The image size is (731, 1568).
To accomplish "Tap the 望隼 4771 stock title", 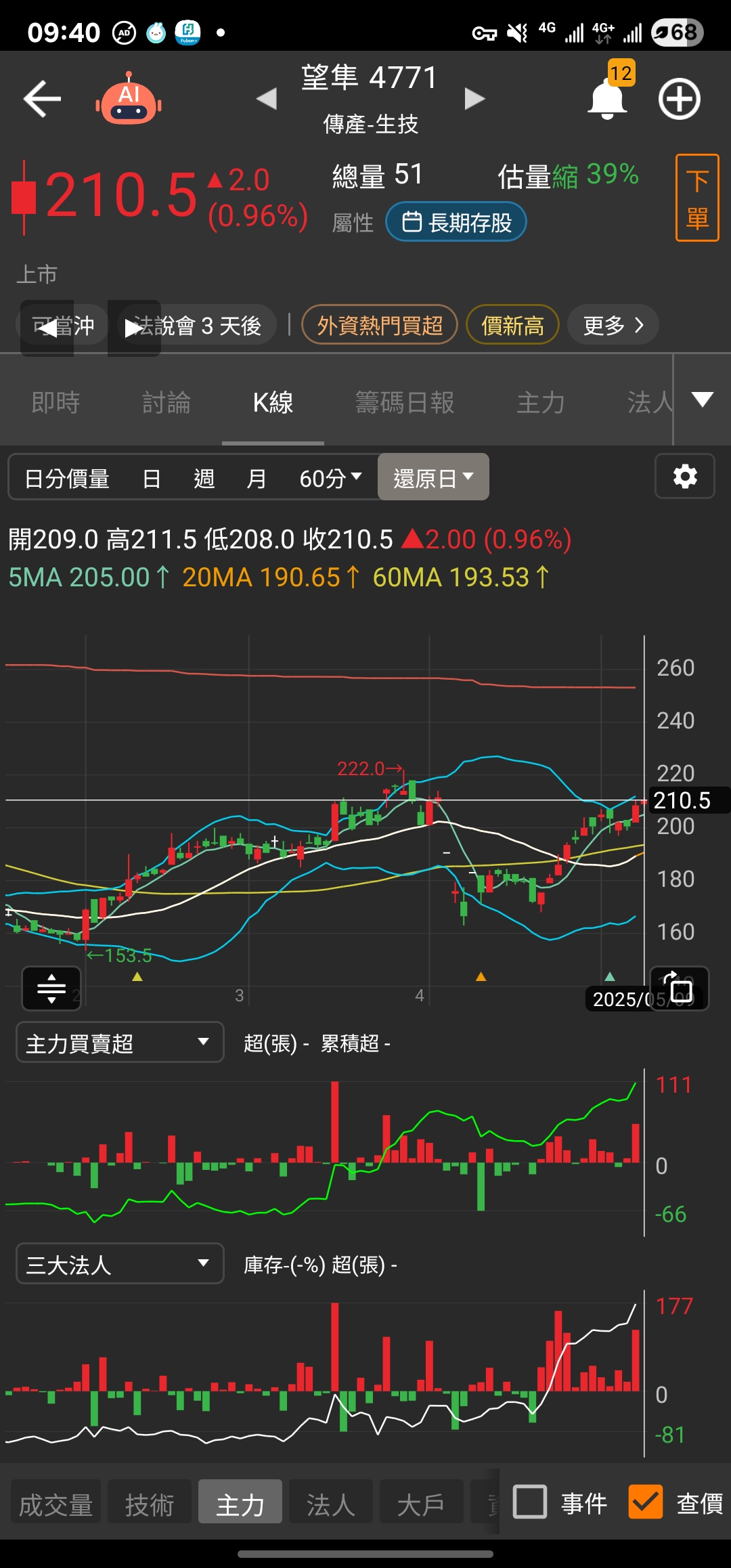I will pos(370,78).
